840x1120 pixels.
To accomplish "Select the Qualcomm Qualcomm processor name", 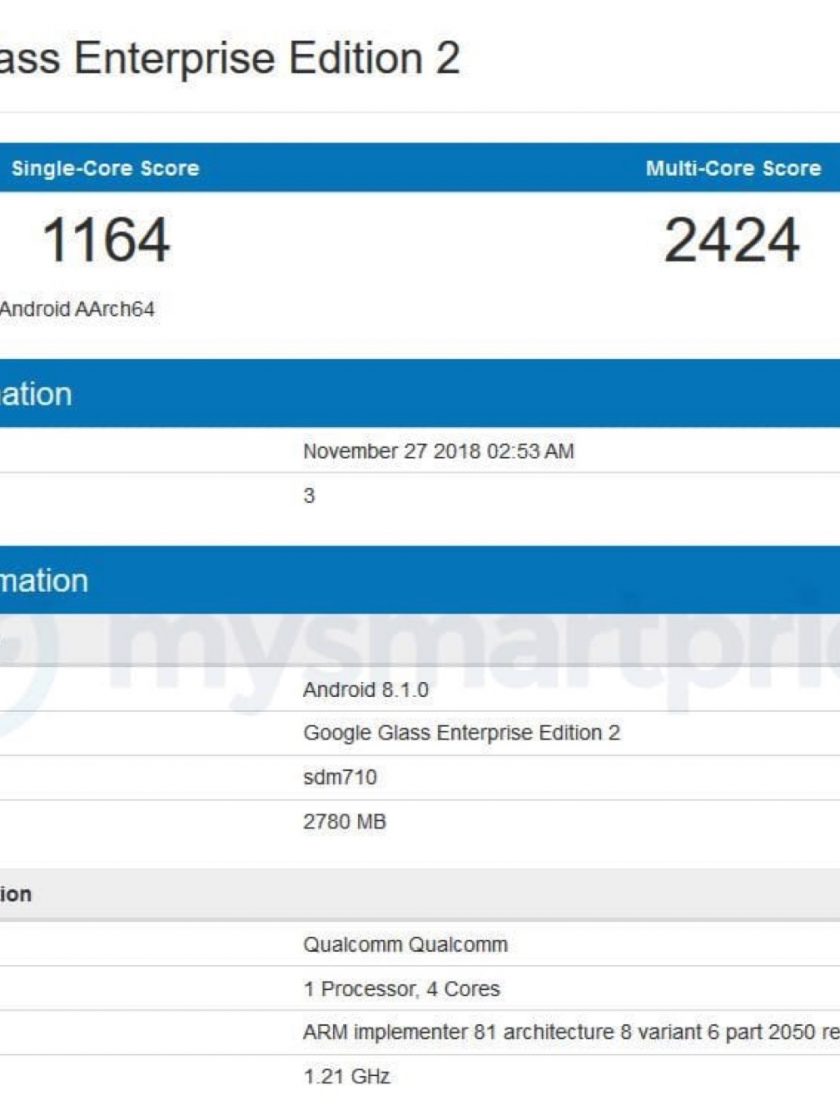I will [x=405, y=944].
